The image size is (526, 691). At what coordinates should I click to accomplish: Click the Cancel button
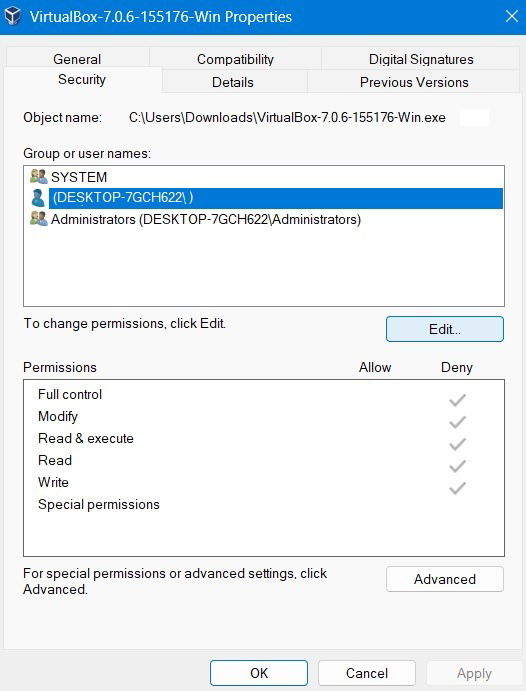click(x=367, y=673)
